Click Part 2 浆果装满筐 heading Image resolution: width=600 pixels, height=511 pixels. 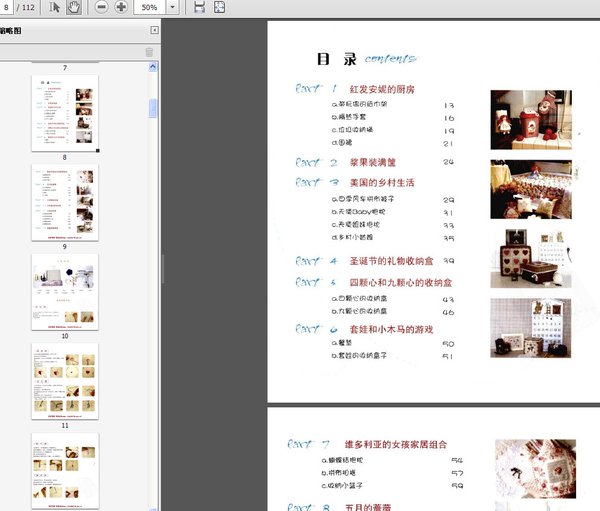[x=345, y=162]
